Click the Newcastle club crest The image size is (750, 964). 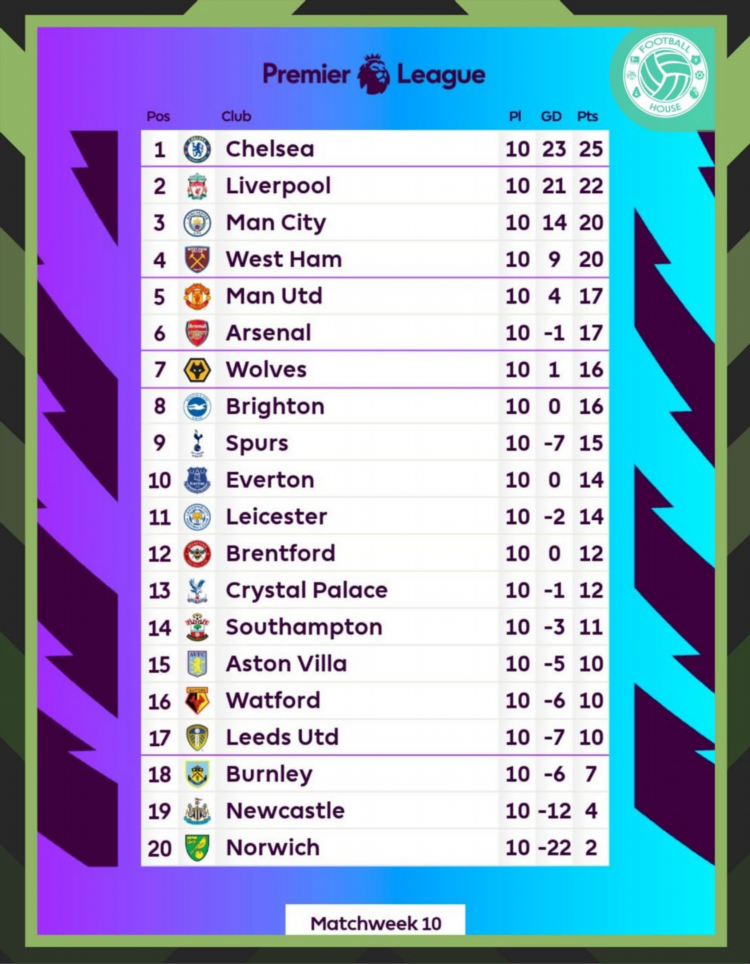[197, 811]
